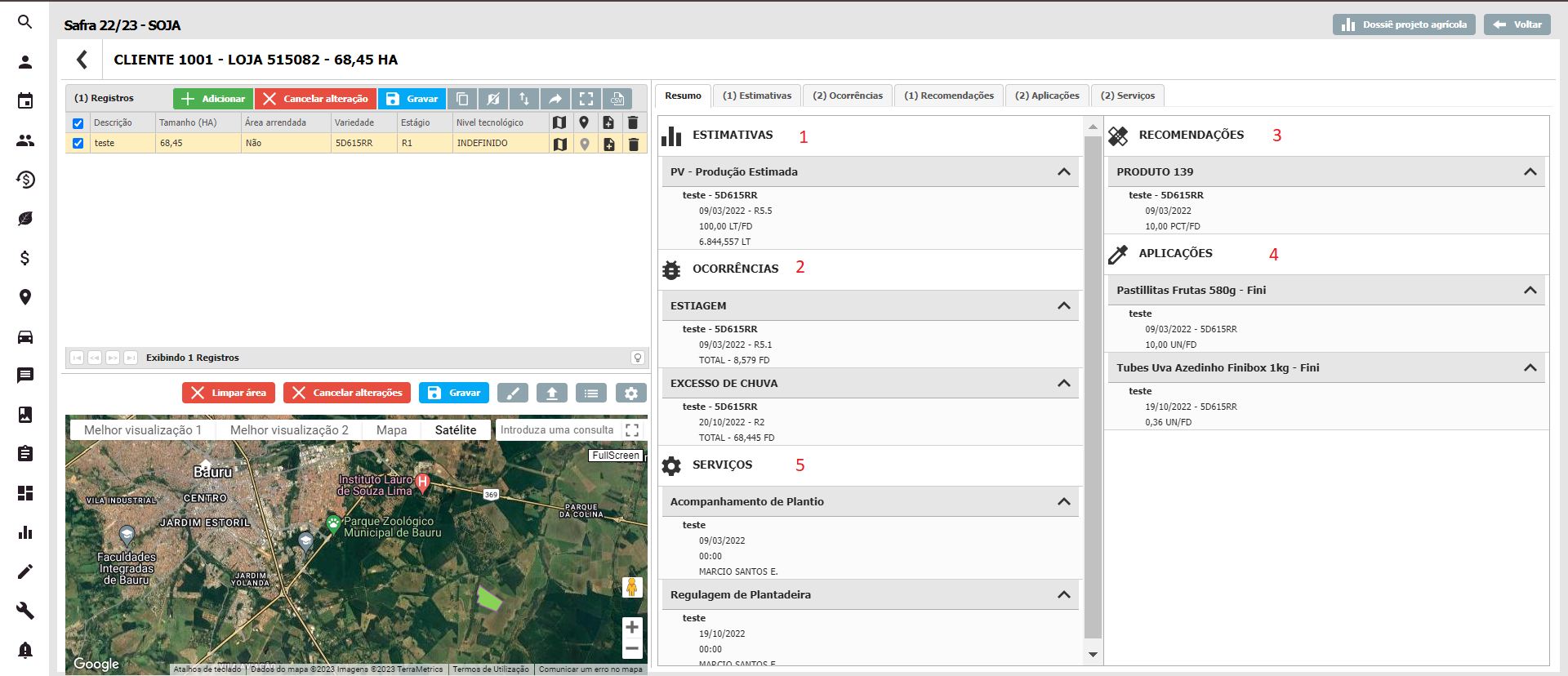Click the green Adicionar button
This screenshot has height=676, width=1568.
213,99
